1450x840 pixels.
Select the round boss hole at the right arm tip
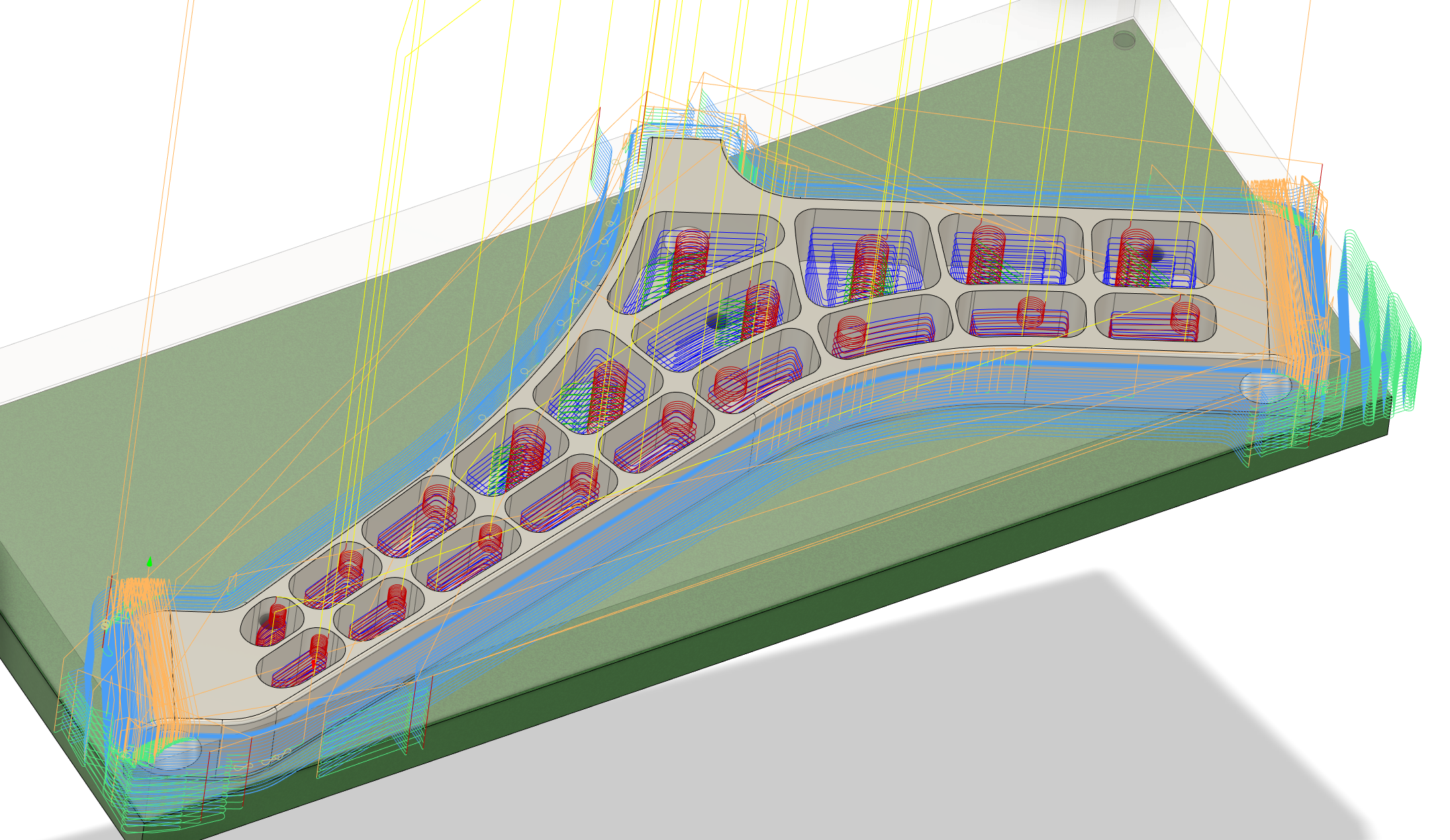pos(1266,388)
